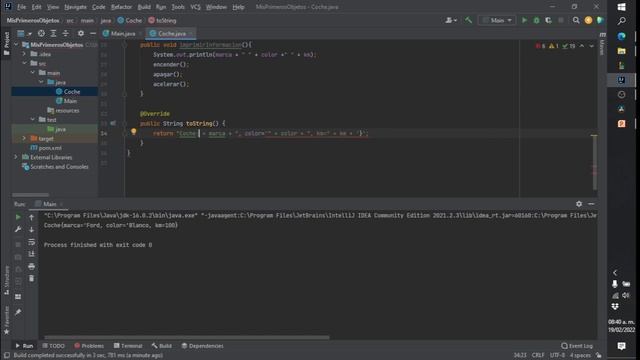Open the Project view selector dropdown
The image size is (640, 360).
coord(24,33)
